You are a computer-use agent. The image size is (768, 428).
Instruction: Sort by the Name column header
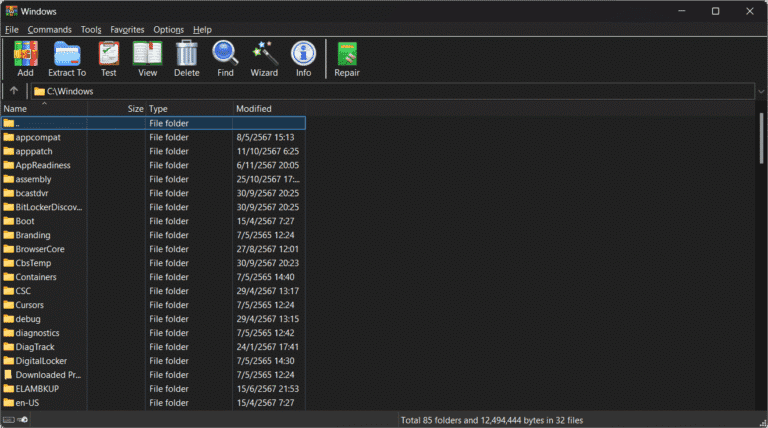pos(44,109)
